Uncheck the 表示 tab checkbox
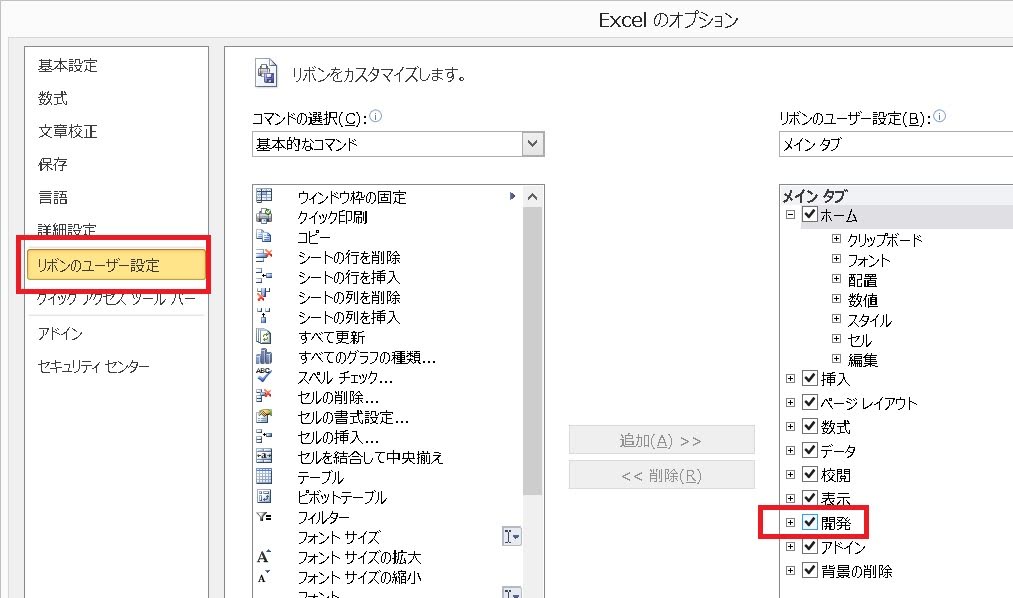The width and height of the screenshot is (1013, 598). tap(809, 497)
